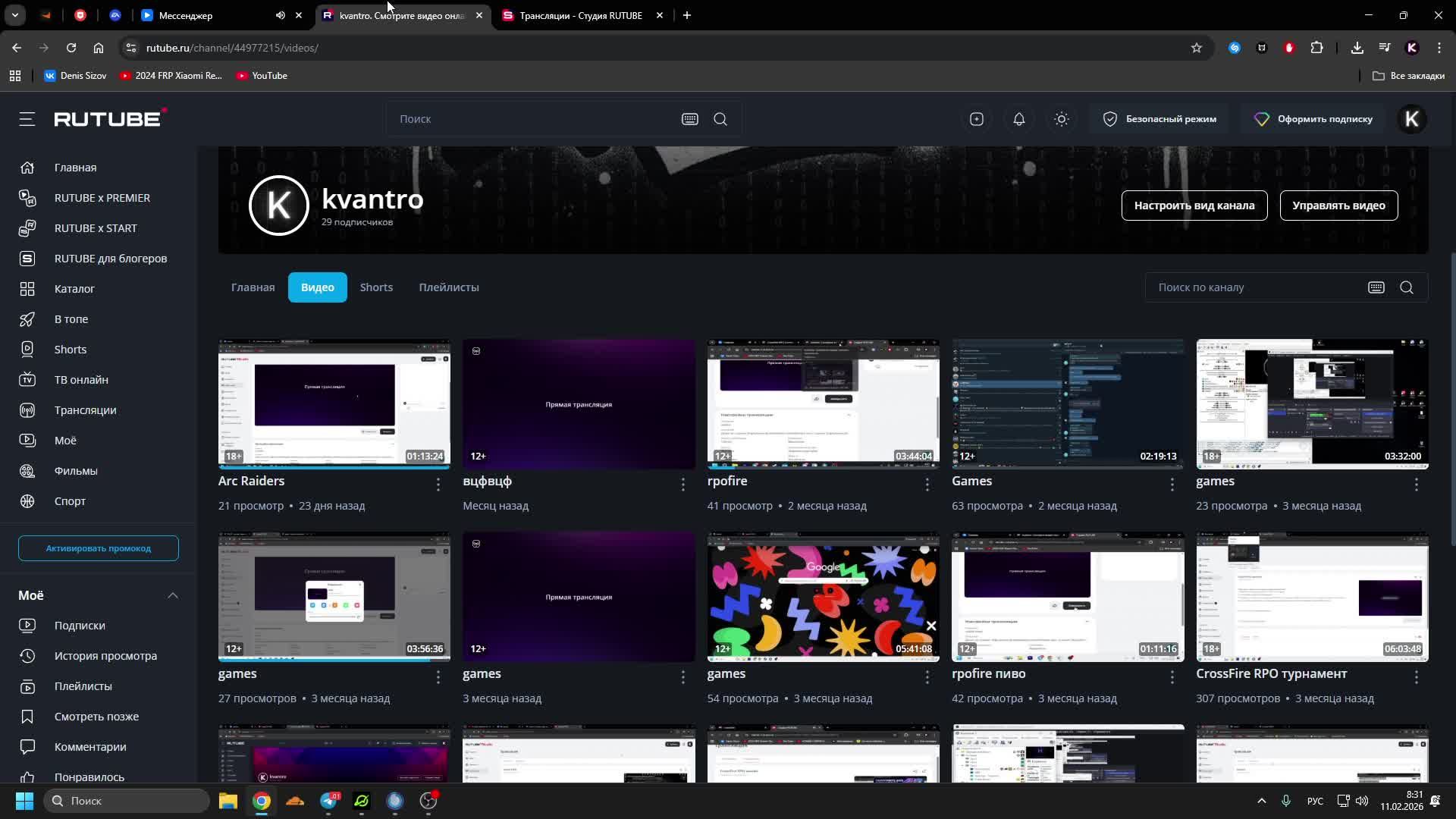
Task: Open options for CrossFire RPO турнамент
Action: [x=1417, y=676]
